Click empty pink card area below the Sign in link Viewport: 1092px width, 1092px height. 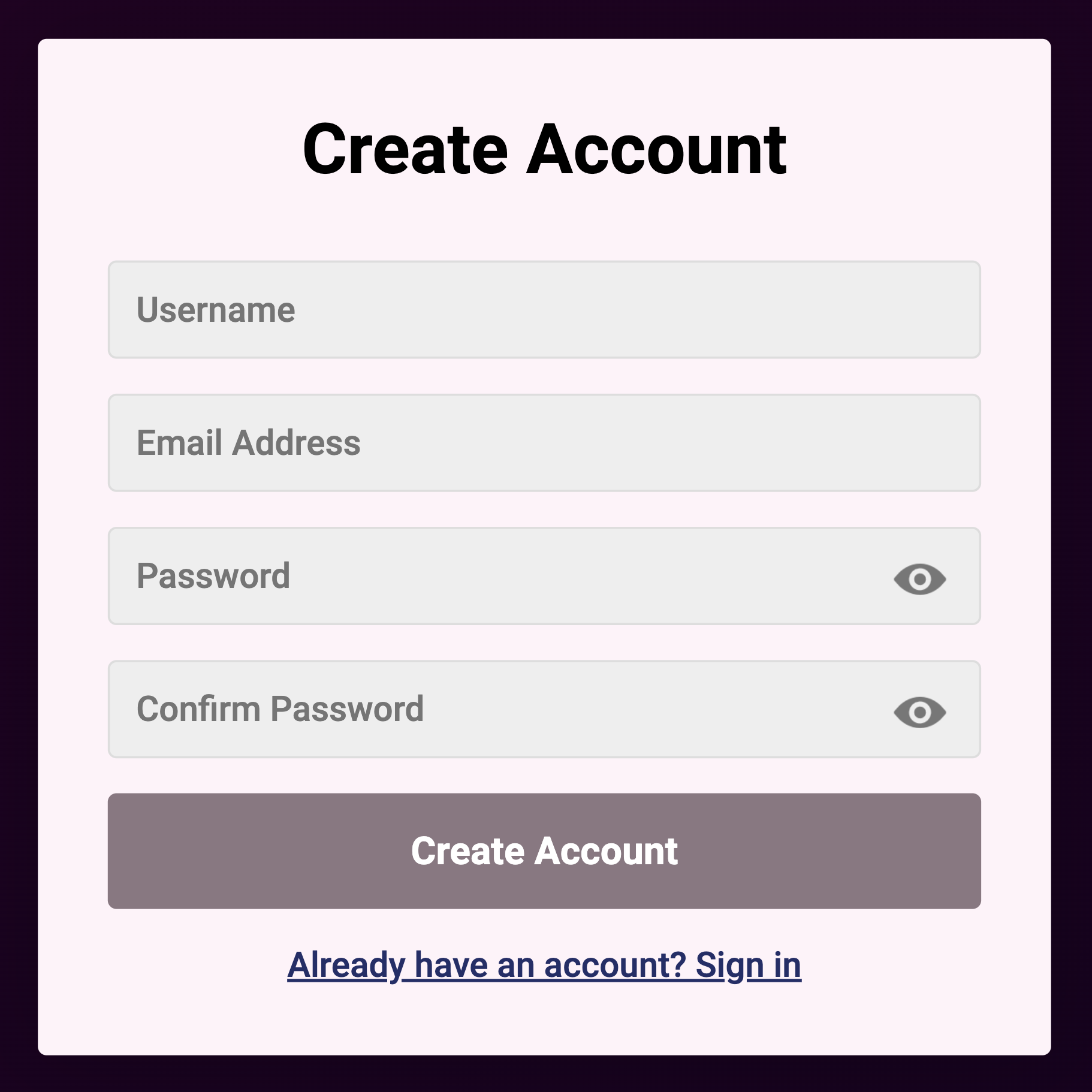pos(544,1022)
